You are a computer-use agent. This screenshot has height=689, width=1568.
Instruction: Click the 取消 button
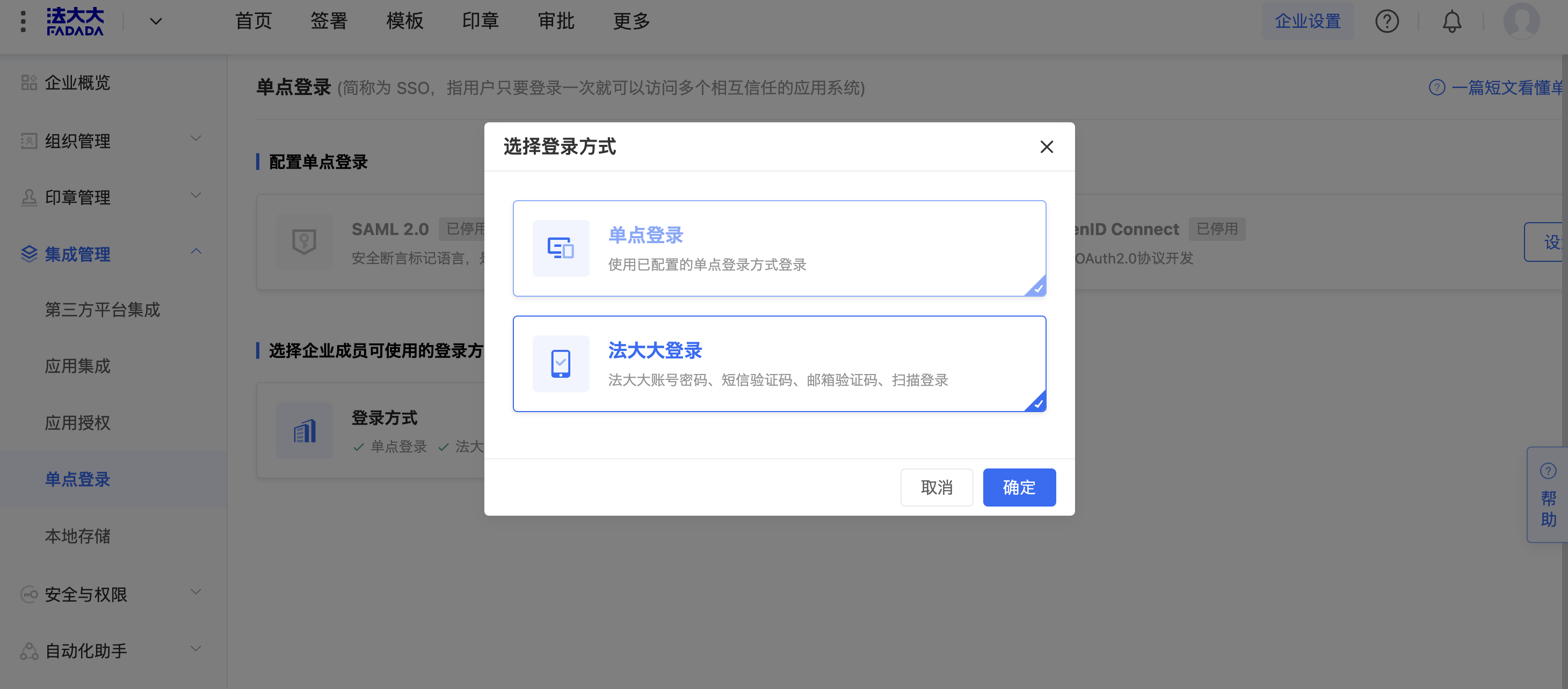click(x=936, y=487)
